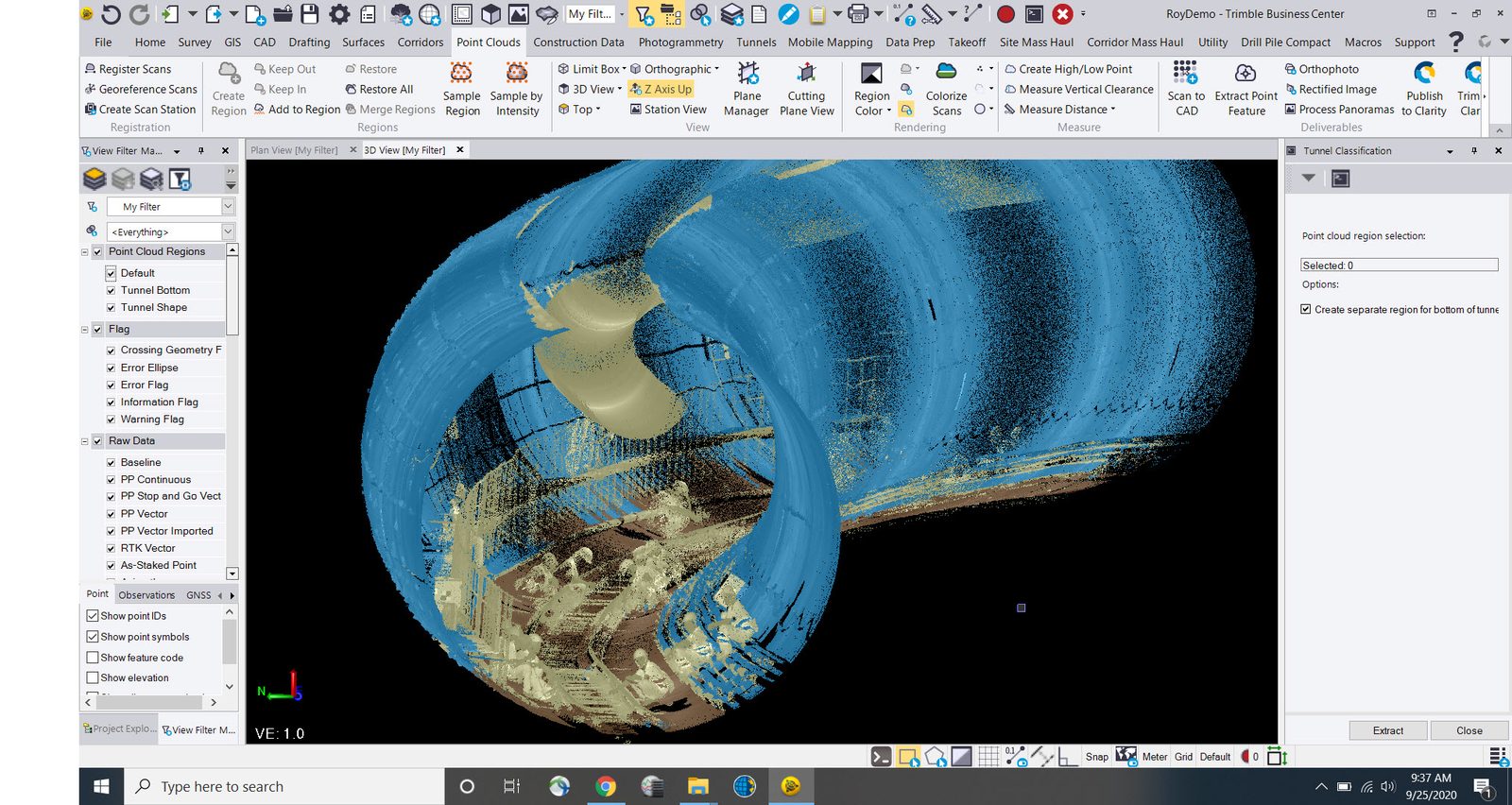Click the Close button in Tunnel Classification
Screen dimensions: 1512x805
coord(1469,730)
